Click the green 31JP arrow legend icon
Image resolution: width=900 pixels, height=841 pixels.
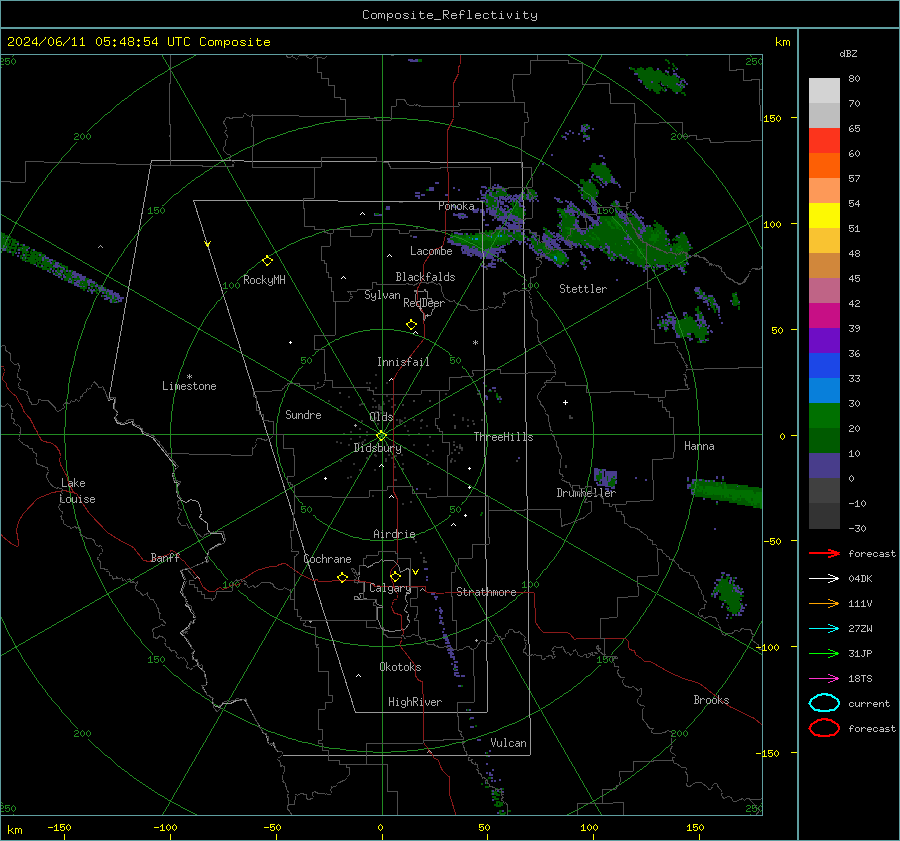coord(824,653)
